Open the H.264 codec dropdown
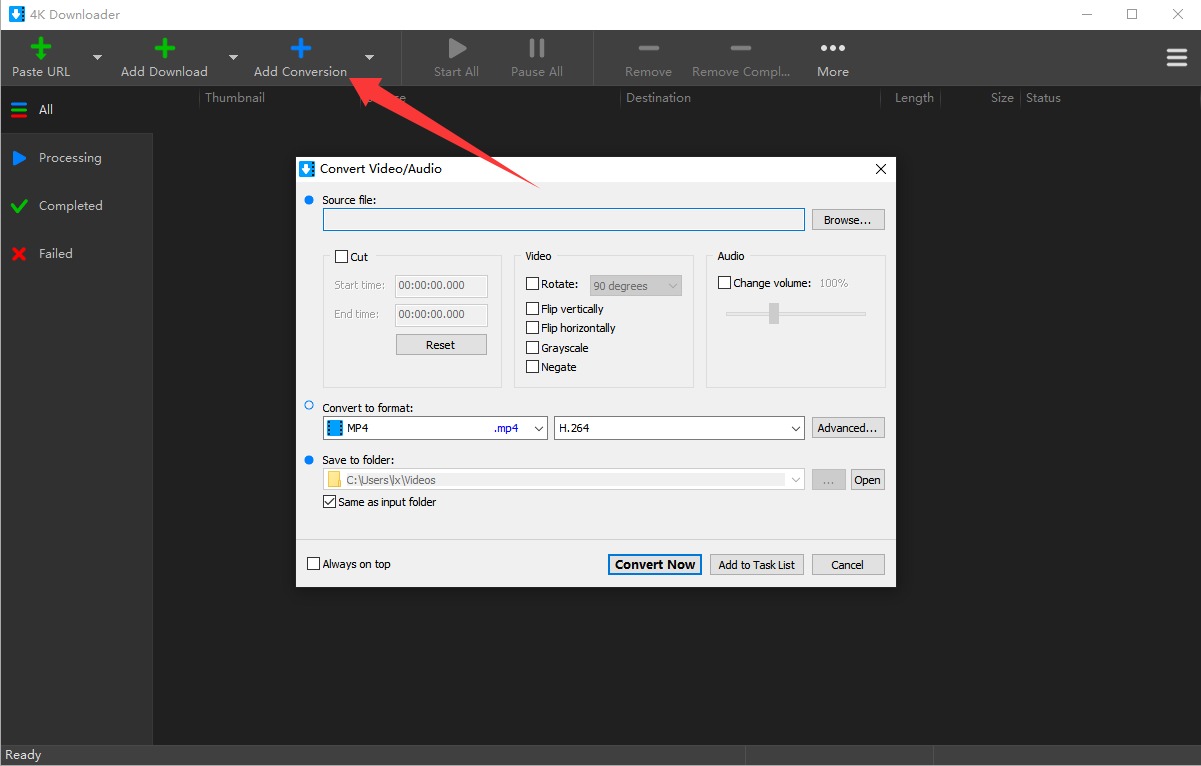The image size is (1201, 766). click(x=679, y=428)
